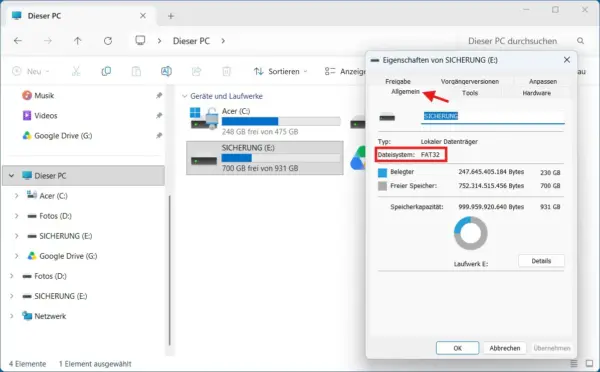Click the Übernehmen button
This screenshot has width=600, height=372.
click(552, 348)
